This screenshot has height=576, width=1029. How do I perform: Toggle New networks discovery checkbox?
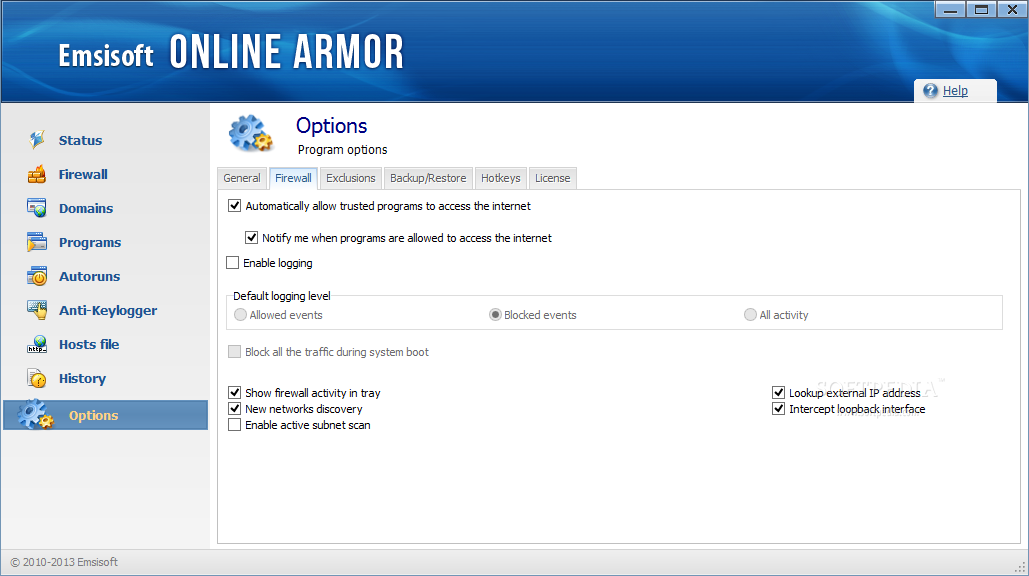[x=234, y=409]
